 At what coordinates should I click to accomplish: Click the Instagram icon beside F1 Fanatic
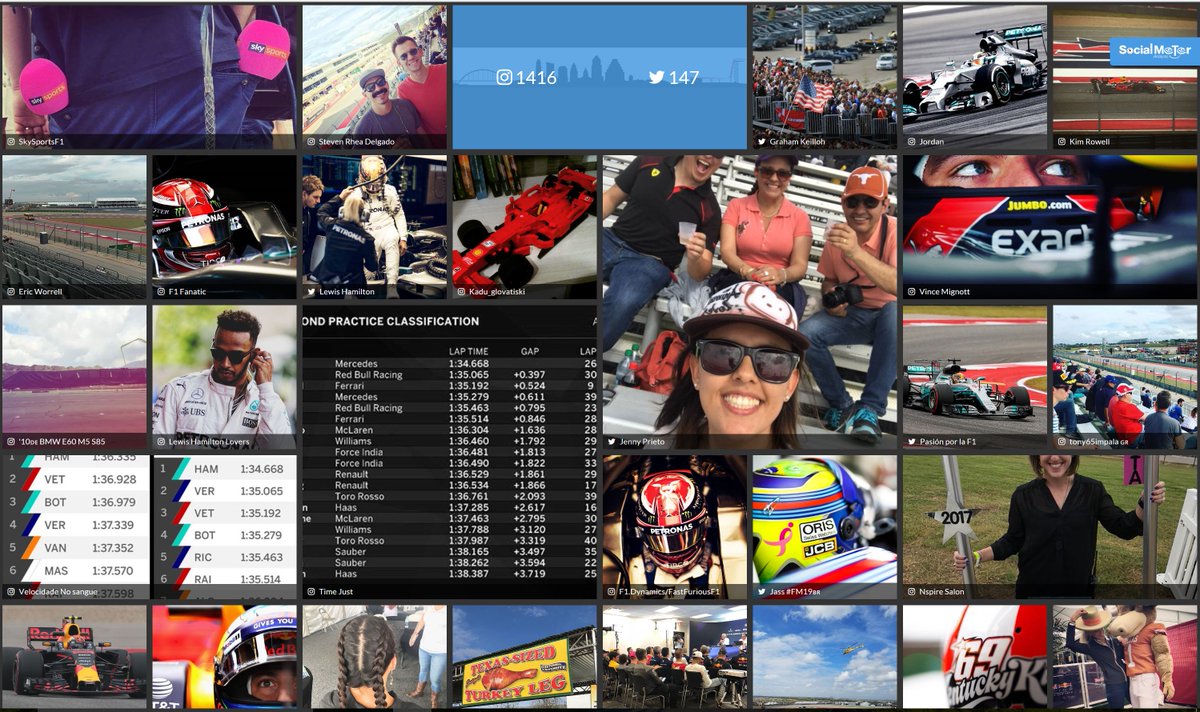pos(161,292)
